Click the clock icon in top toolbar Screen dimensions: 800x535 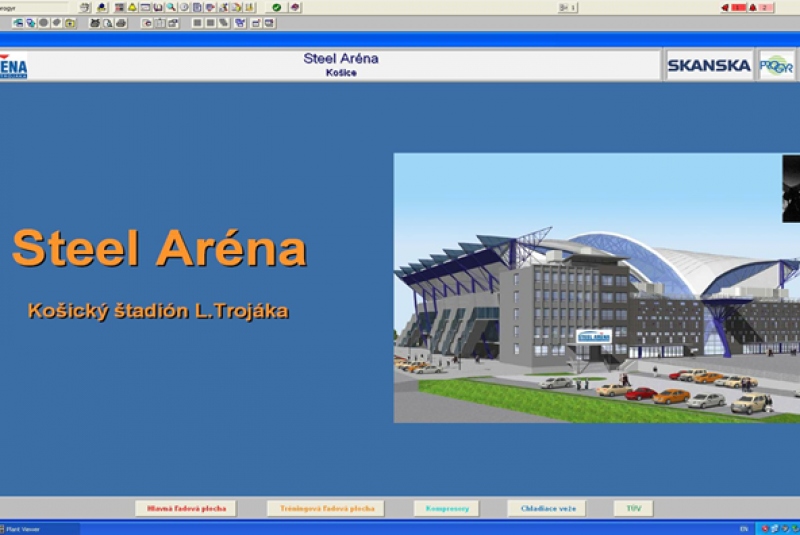coord(184,8)
